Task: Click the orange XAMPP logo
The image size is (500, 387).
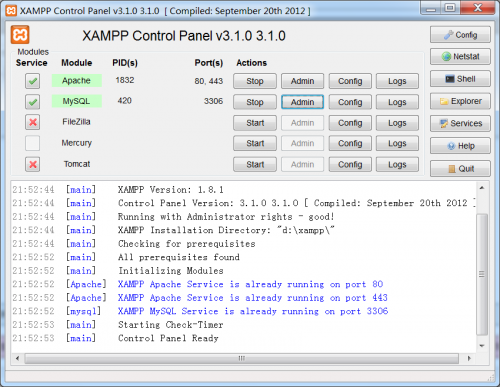Action: pos(20,35)
